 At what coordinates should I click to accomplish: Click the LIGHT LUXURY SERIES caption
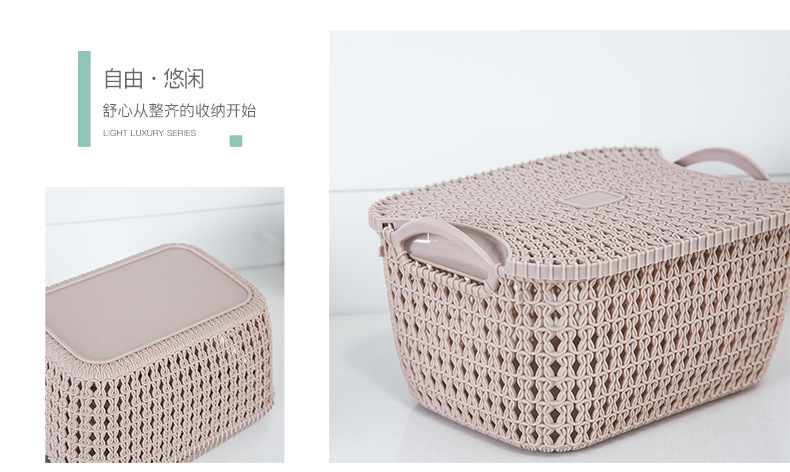pyautogui.click(x=150, y=133)
